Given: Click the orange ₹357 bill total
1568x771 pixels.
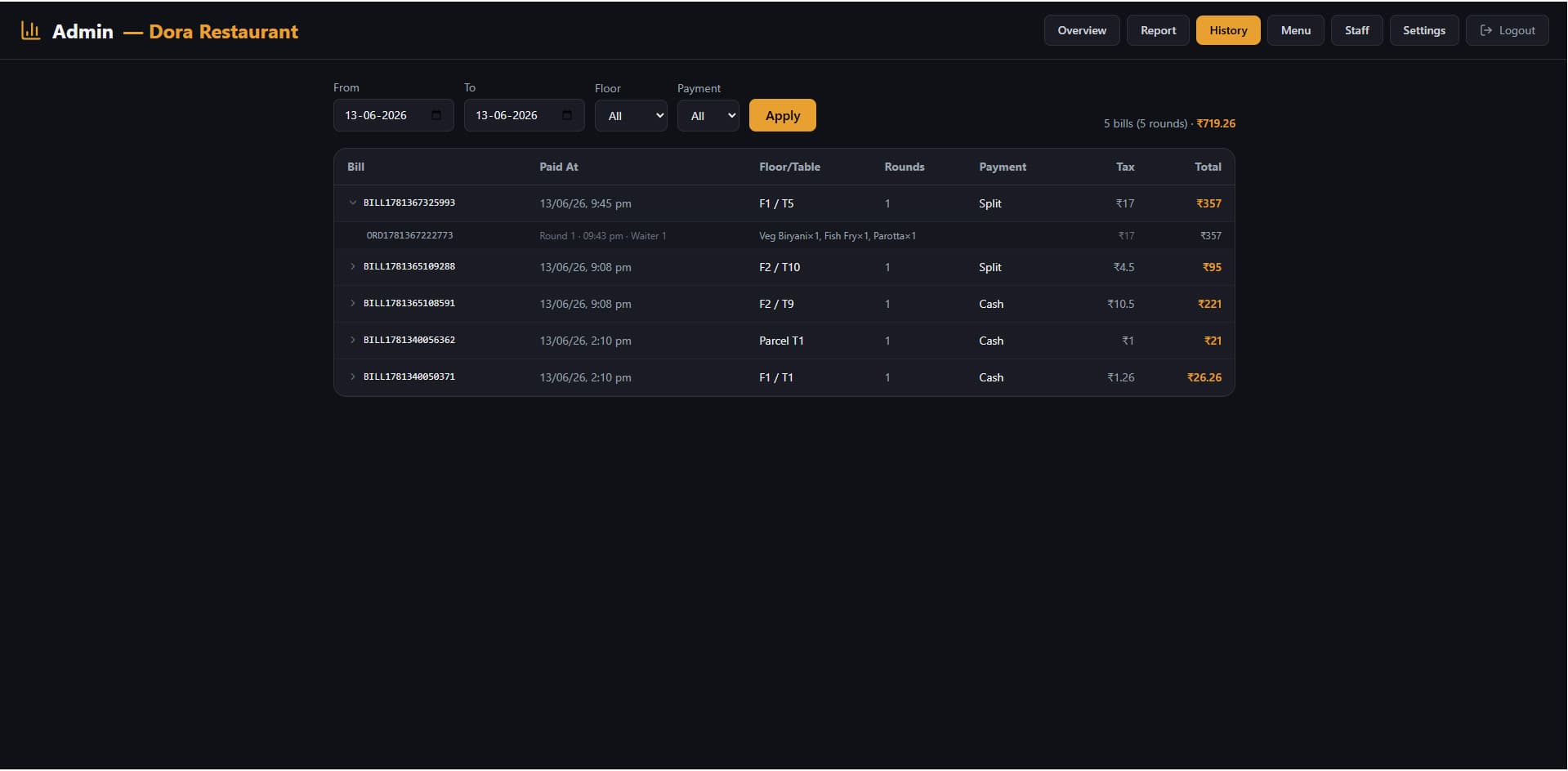Looking at the screenshot, I should (1208, 203).
